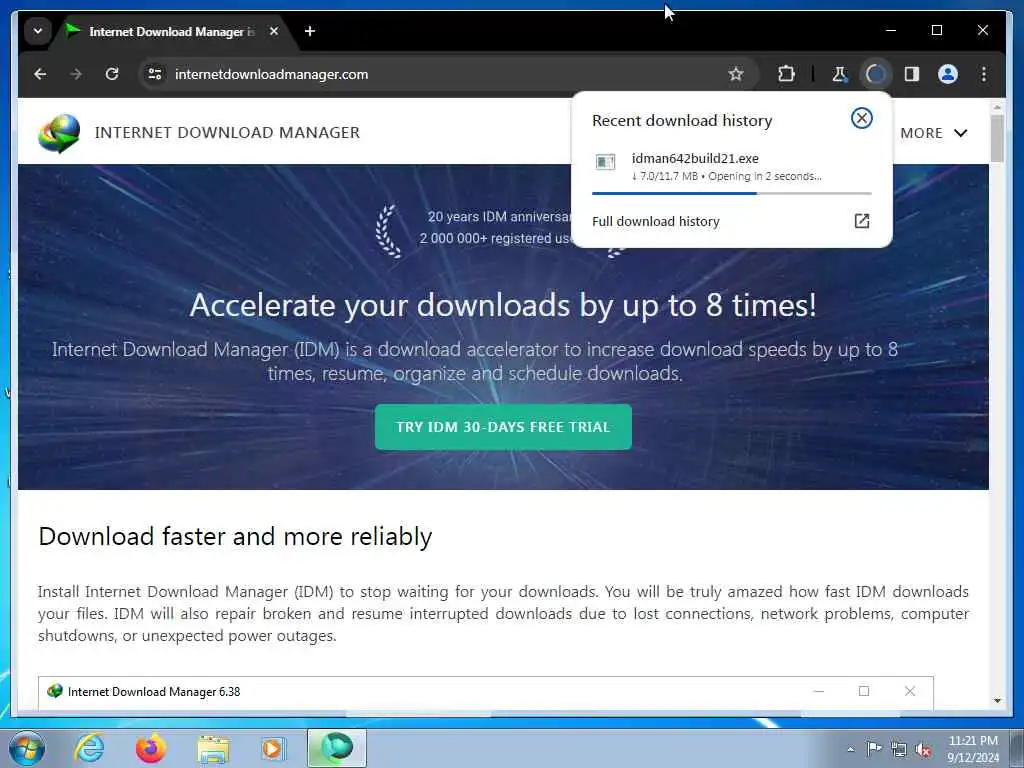Viewport: 1024px width, 768px height.
Task: Show hidden tray icons arrow
Action: (850, 749)
